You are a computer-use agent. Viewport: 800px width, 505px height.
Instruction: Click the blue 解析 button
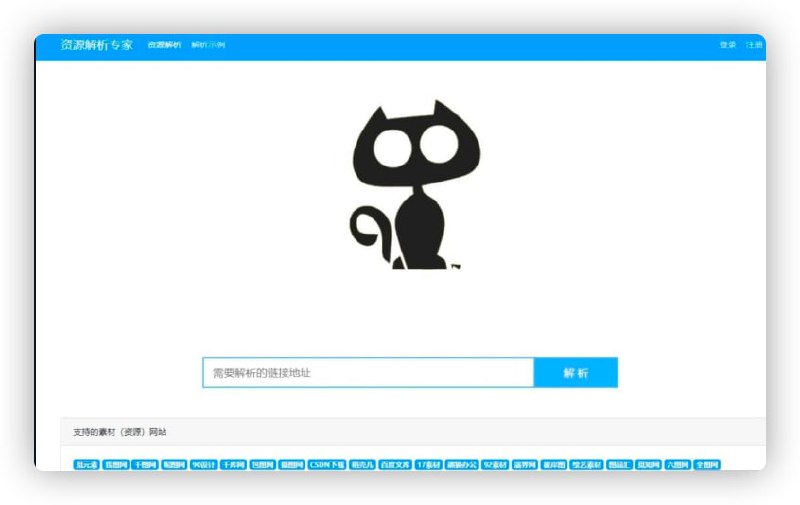(576, 372)
